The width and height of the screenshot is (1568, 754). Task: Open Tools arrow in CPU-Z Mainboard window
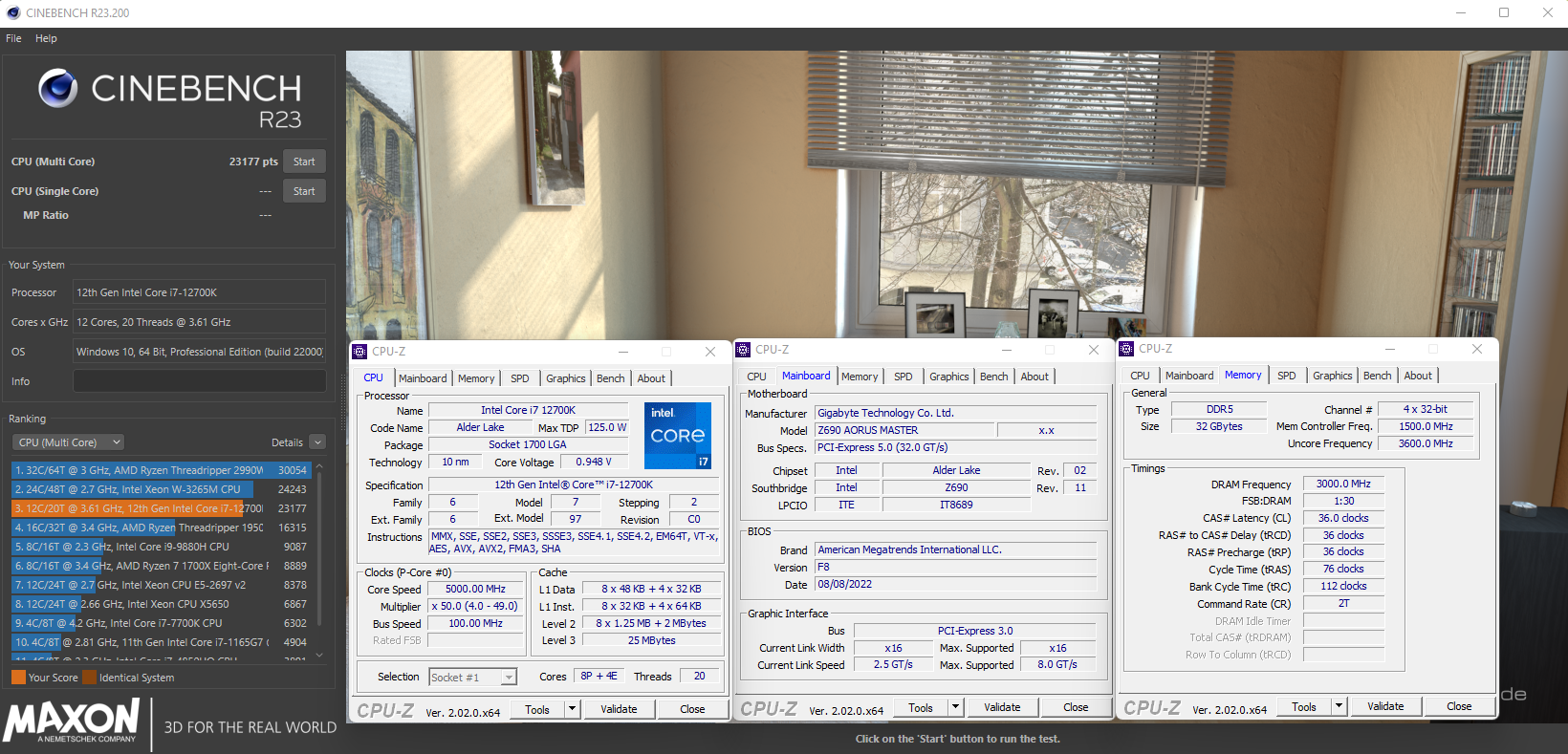coord(955,707)
